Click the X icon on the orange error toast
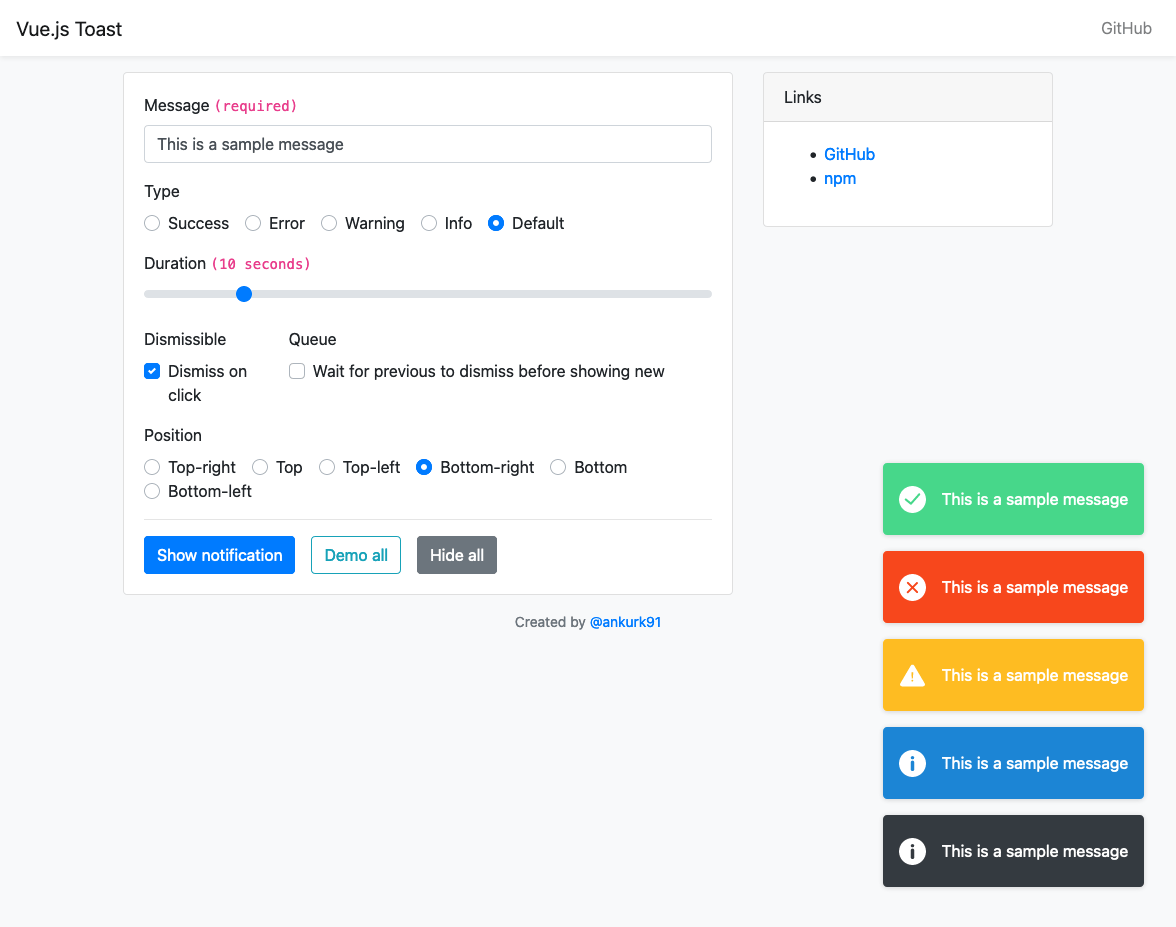Viewport: 1176px width, 927px height. click(x=912, y=587)
